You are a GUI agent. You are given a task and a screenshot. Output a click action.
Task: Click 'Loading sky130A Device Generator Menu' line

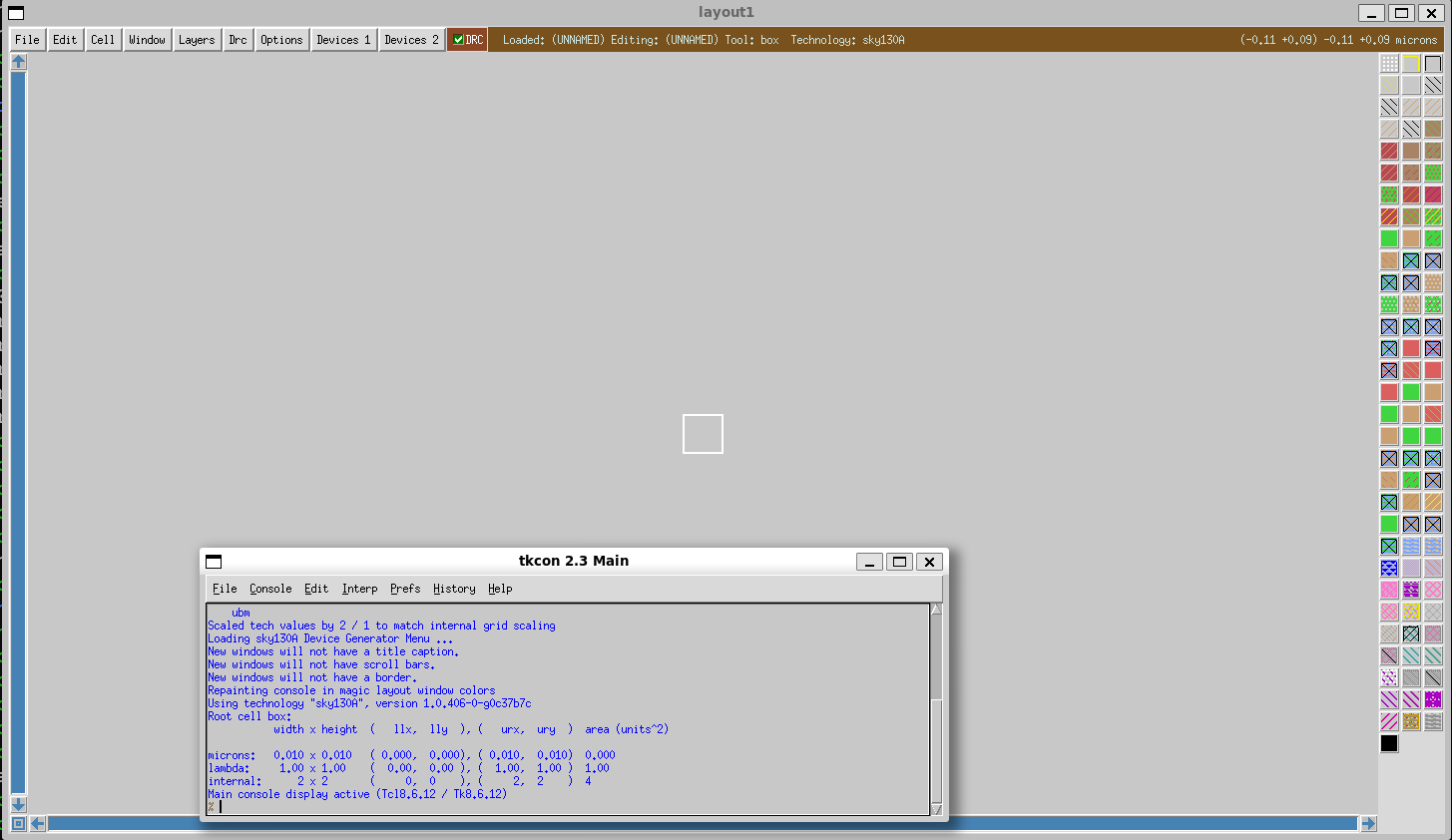click(329, 638)
